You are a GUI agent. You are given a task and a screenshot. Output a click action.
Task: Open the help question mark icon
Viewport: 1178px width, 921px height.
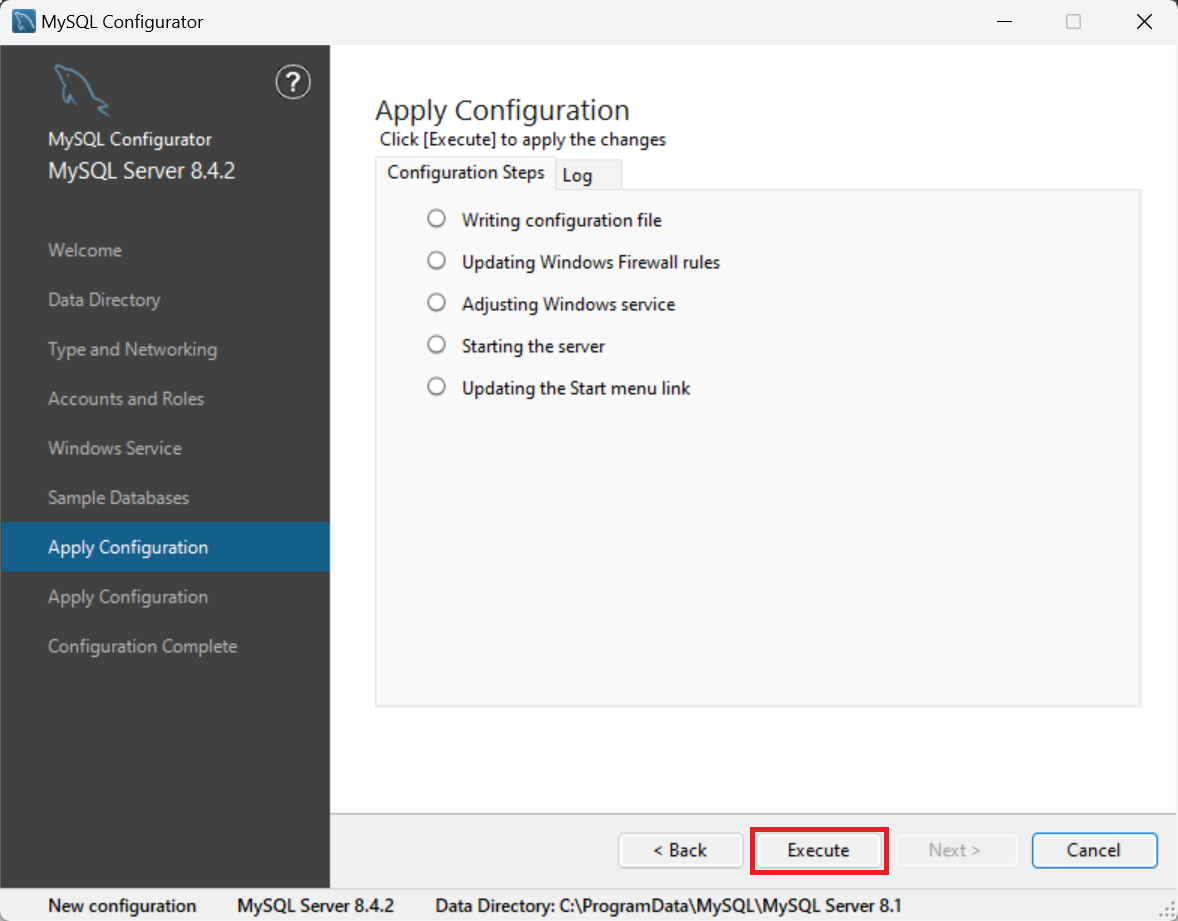(293, 82)
